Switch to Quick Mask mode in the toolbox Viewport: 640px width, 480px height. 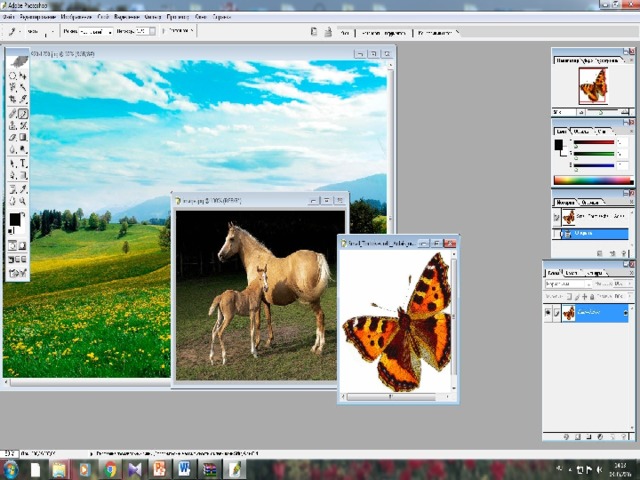coord(24,245)
